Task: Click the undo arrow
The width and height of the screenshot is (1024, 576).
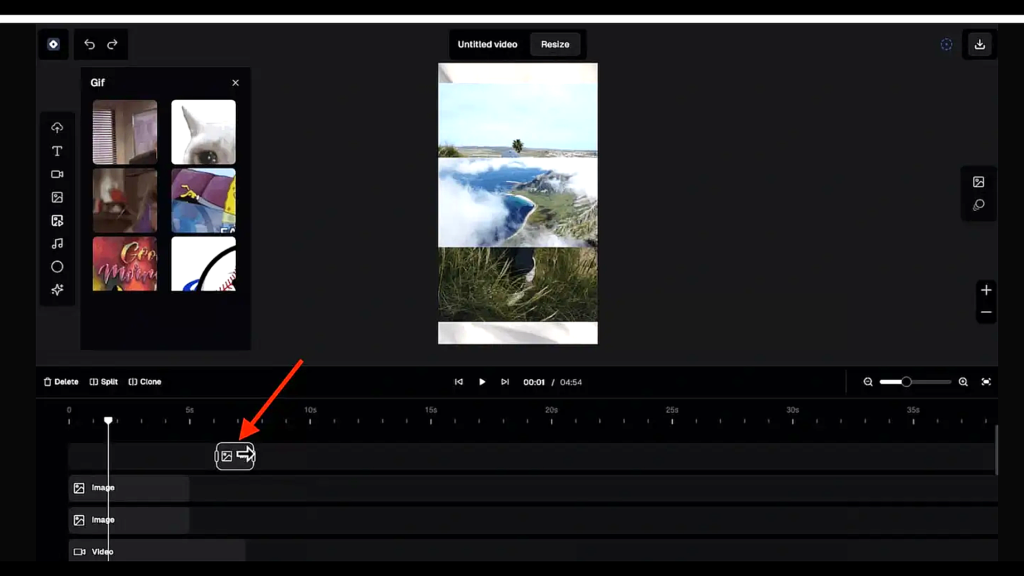Action: tap(89, 44)
